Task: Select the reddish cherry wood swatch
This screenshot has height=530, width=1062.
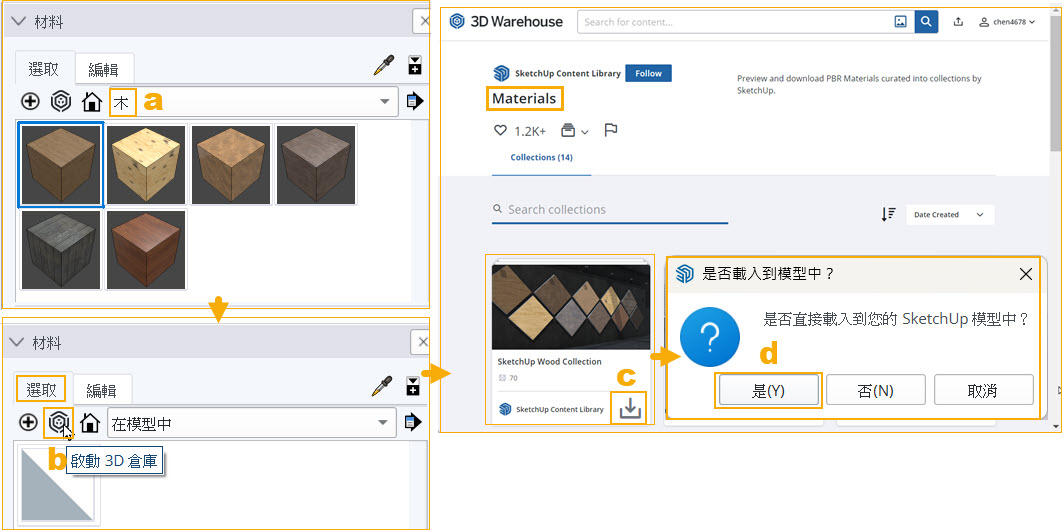Action: [146, 249]
